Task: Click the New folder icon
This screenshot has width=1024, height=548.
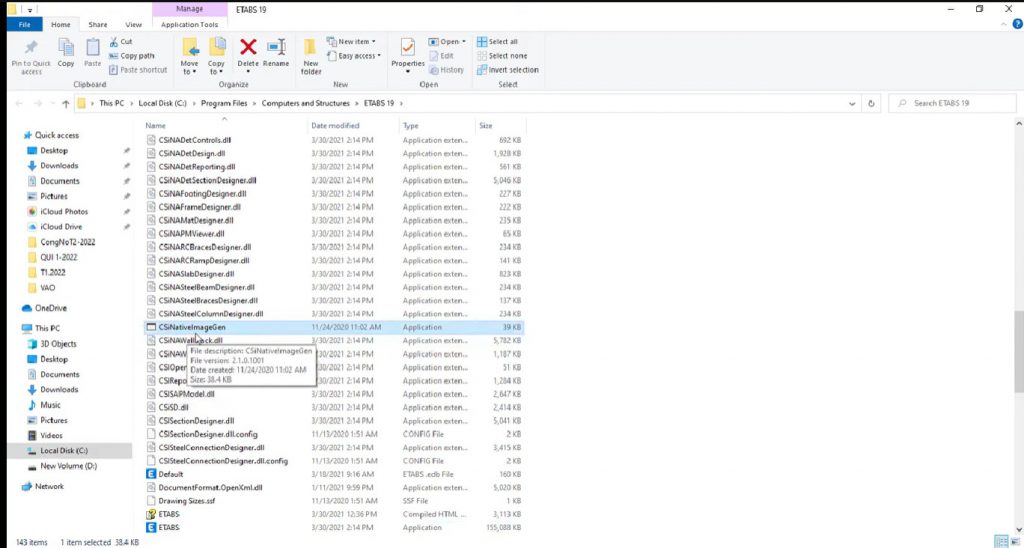Action: (311, 48)
